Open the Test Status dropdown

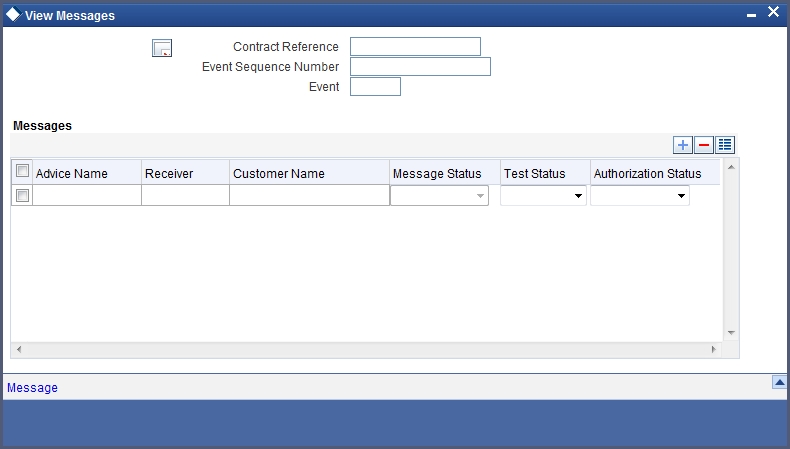[543, 196]
